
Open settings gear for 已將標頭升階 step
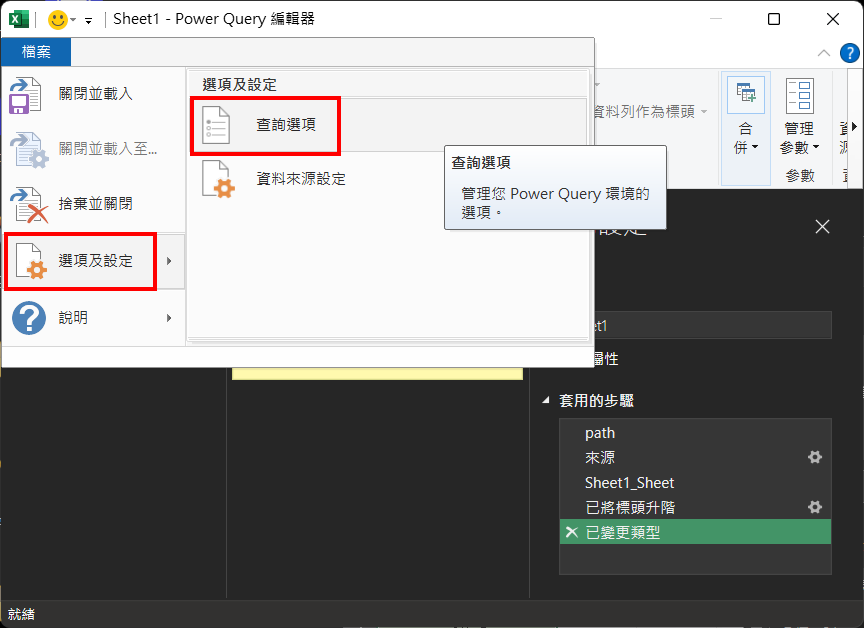pyautogui.click(x=815, y=507)
